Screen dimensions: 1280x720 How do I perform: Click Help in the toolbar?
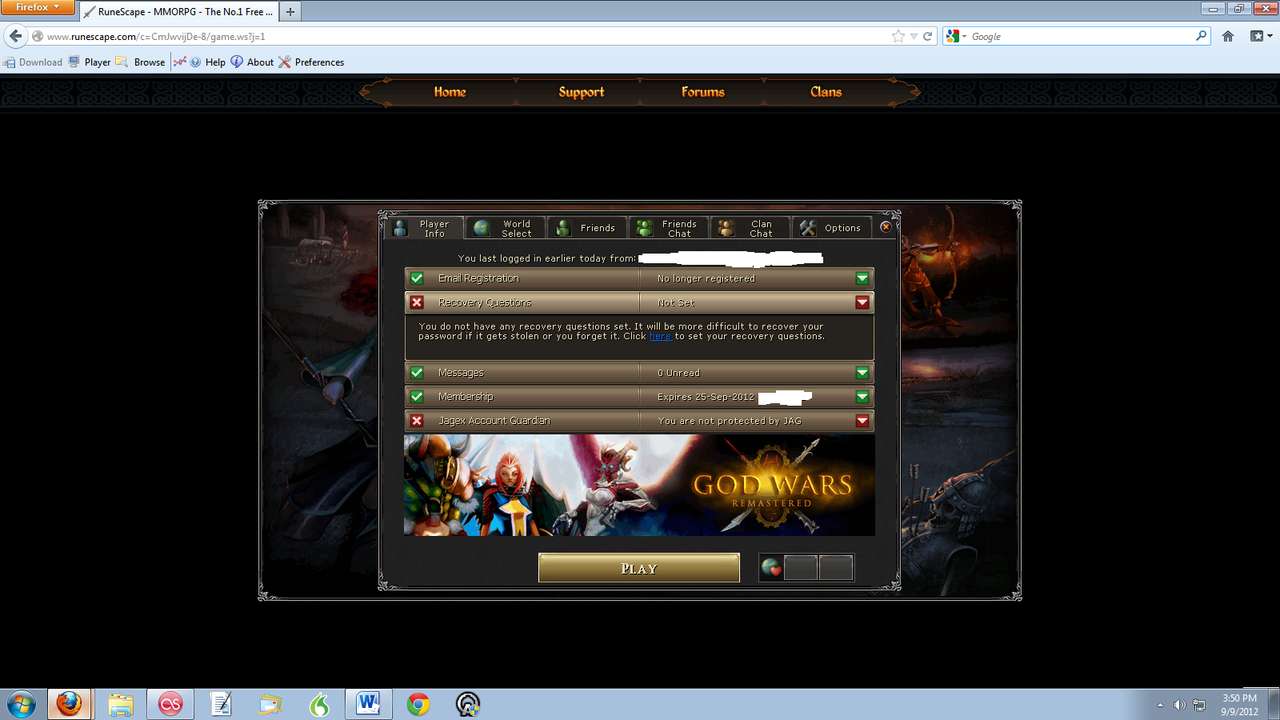click(207, 62)
